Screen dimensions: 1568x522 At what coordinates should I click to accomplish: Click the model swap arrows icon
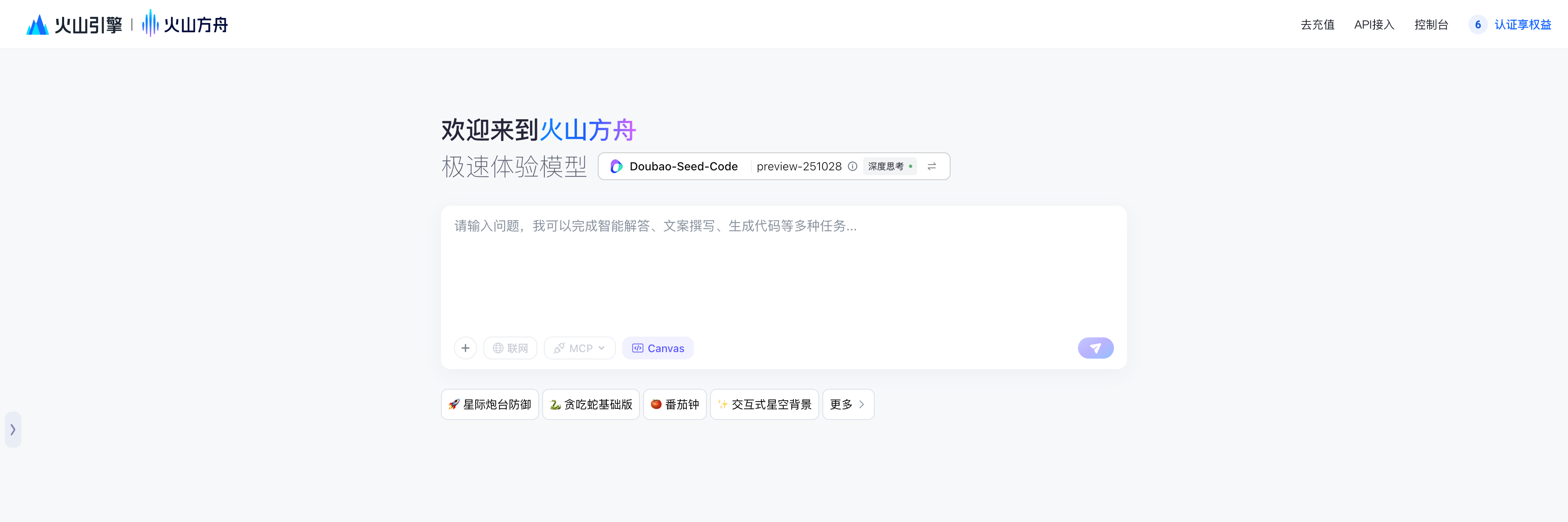[931, 166]
